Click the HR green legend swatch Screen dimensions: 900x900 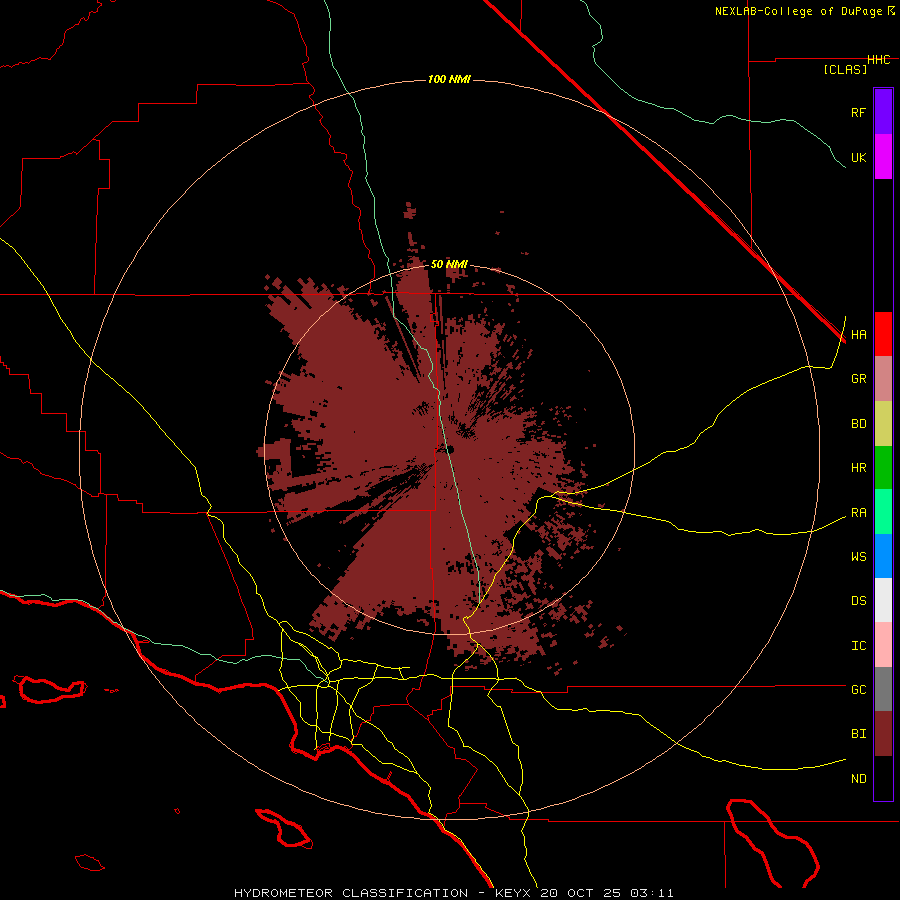883,468
